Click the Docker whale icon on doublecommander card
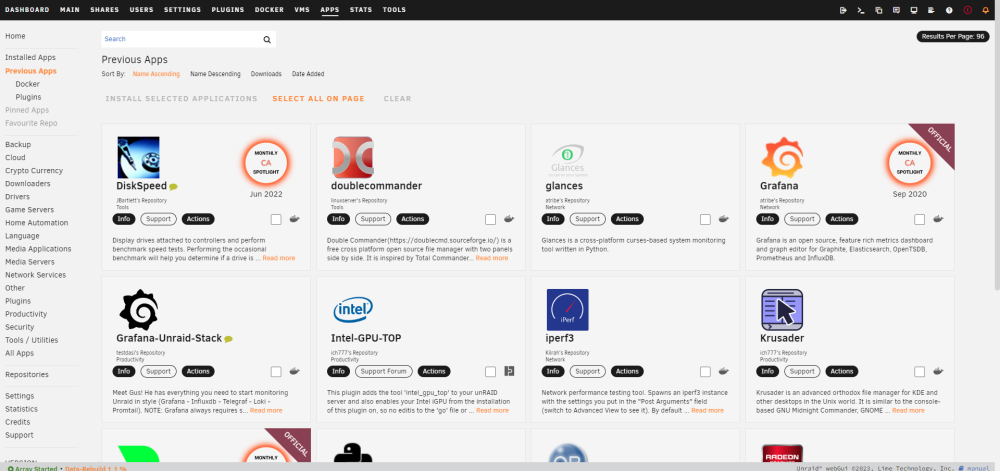 tap(509, 219)
